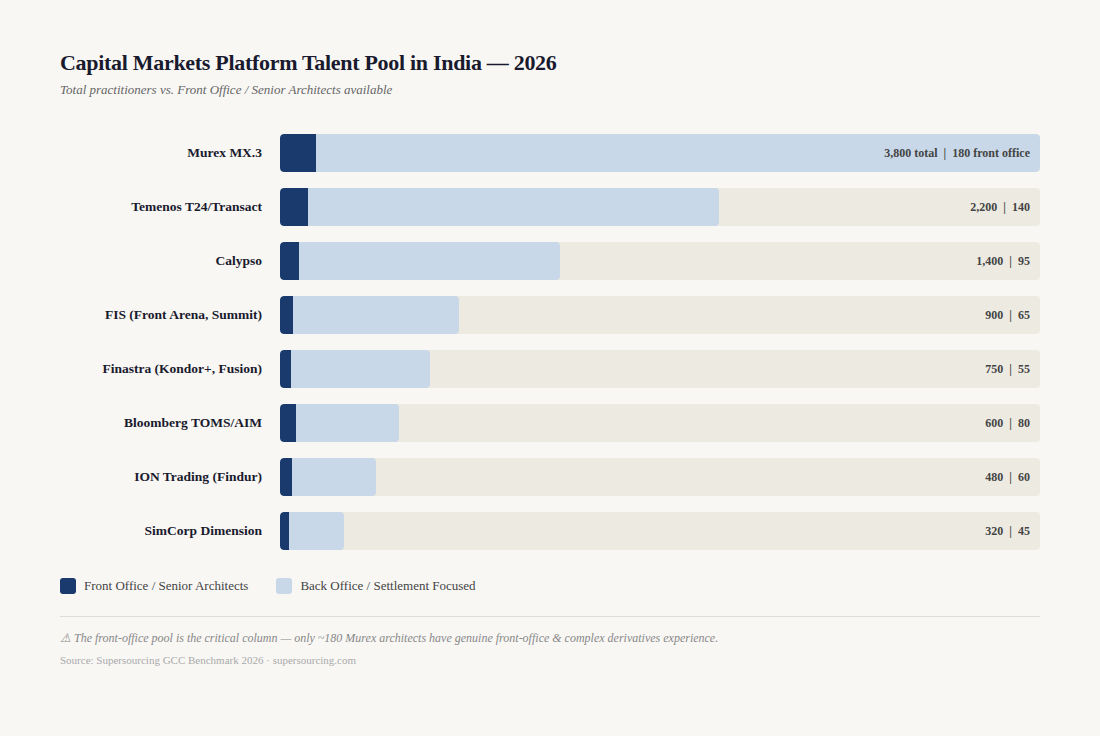Image resolution: width=1100 pixels, height=736 pixels.
Task: Select the 'Bloomberg TOMS/AIM' row label
Action: point(193,423)
